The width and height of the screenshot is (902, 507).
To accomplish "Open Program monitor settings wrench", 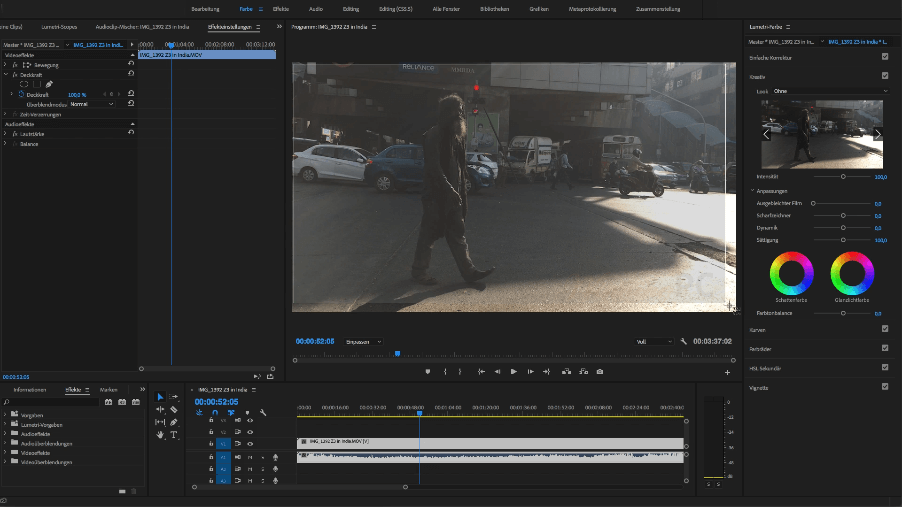I will [683, 341].
